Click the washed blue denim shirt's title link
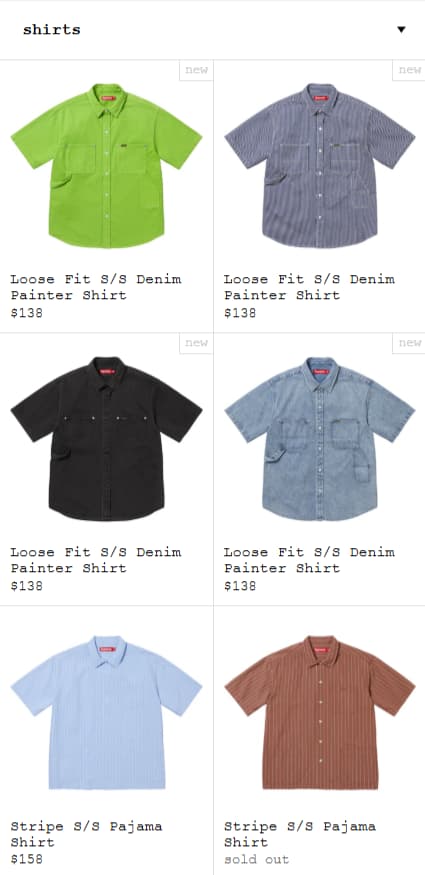This screenshot has width=425, height=875. 310,560
